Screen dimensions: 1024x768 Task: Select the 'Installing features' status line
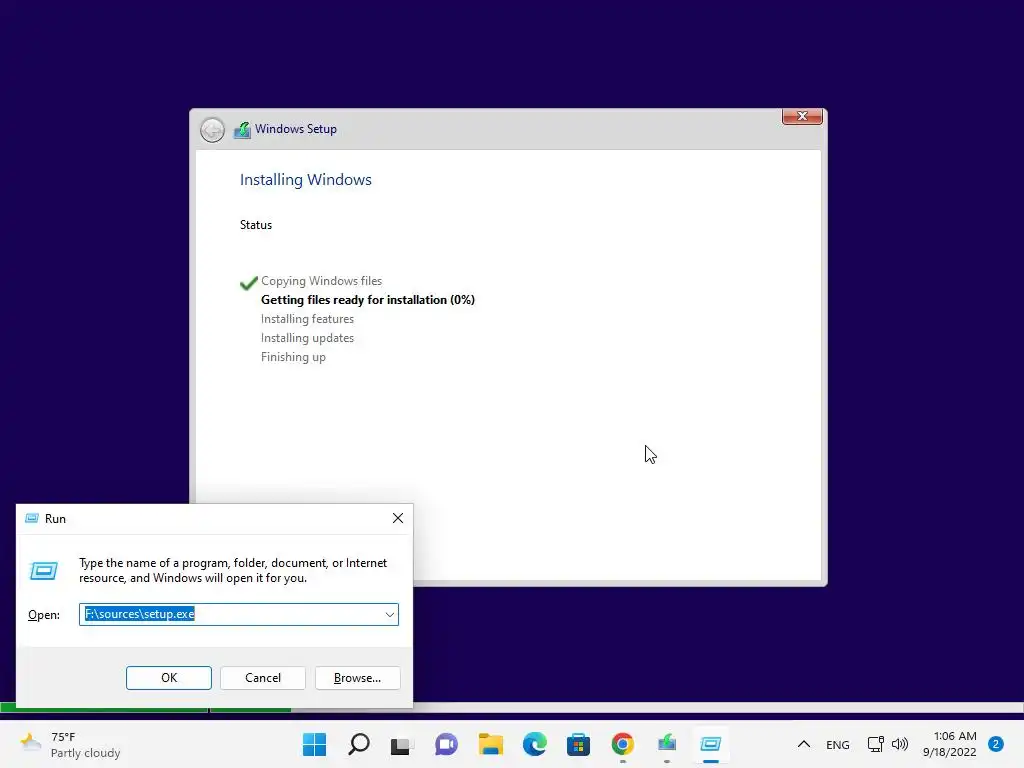tap(307, 319)
